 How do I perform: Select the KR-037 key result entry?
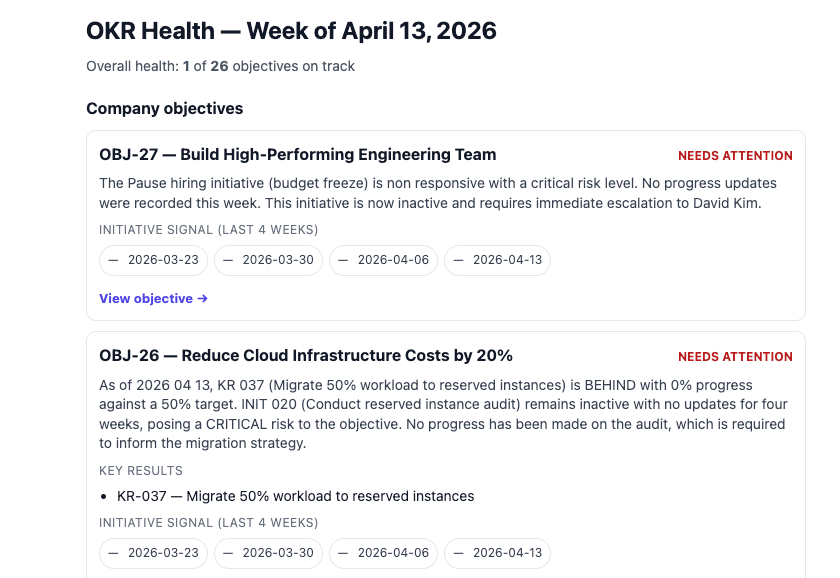(x=293, y=495)
